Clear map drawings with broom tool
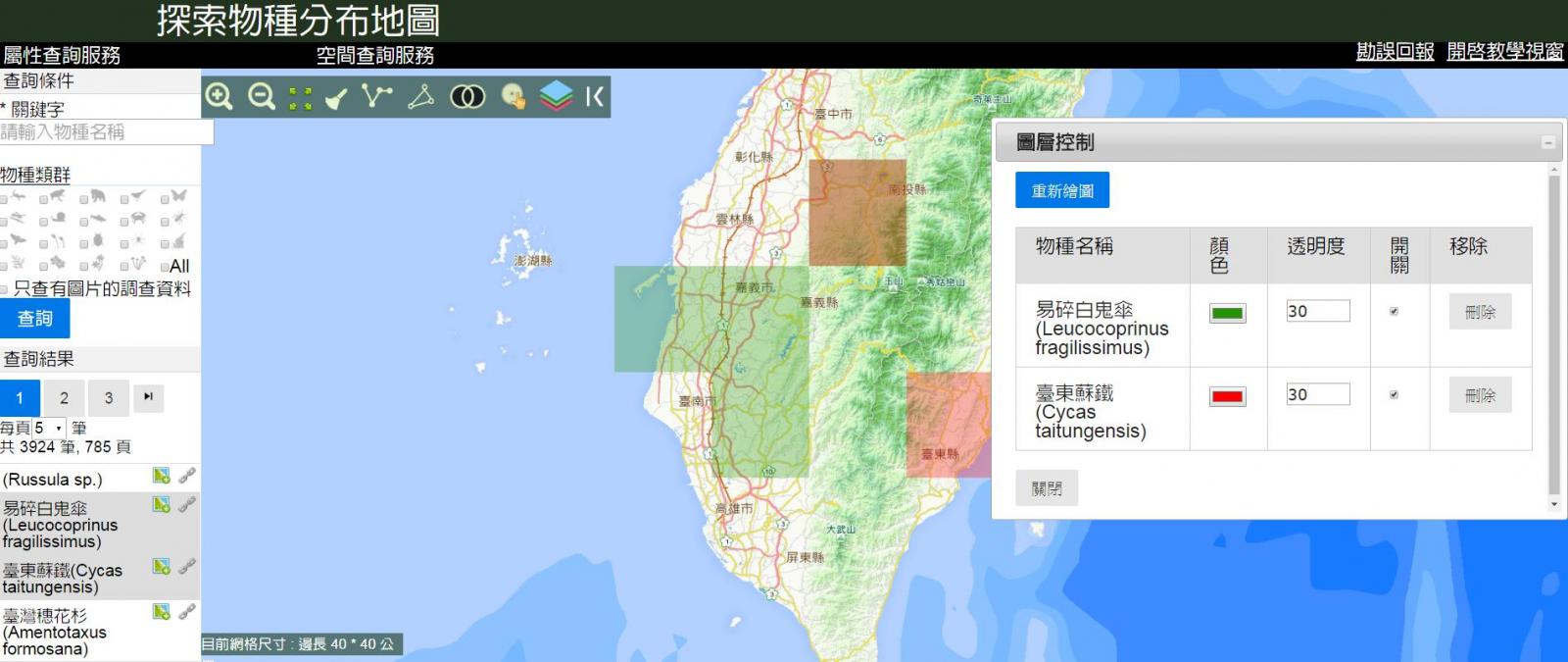The height and width of the screenshot is (662, 1568). point(336,97)
